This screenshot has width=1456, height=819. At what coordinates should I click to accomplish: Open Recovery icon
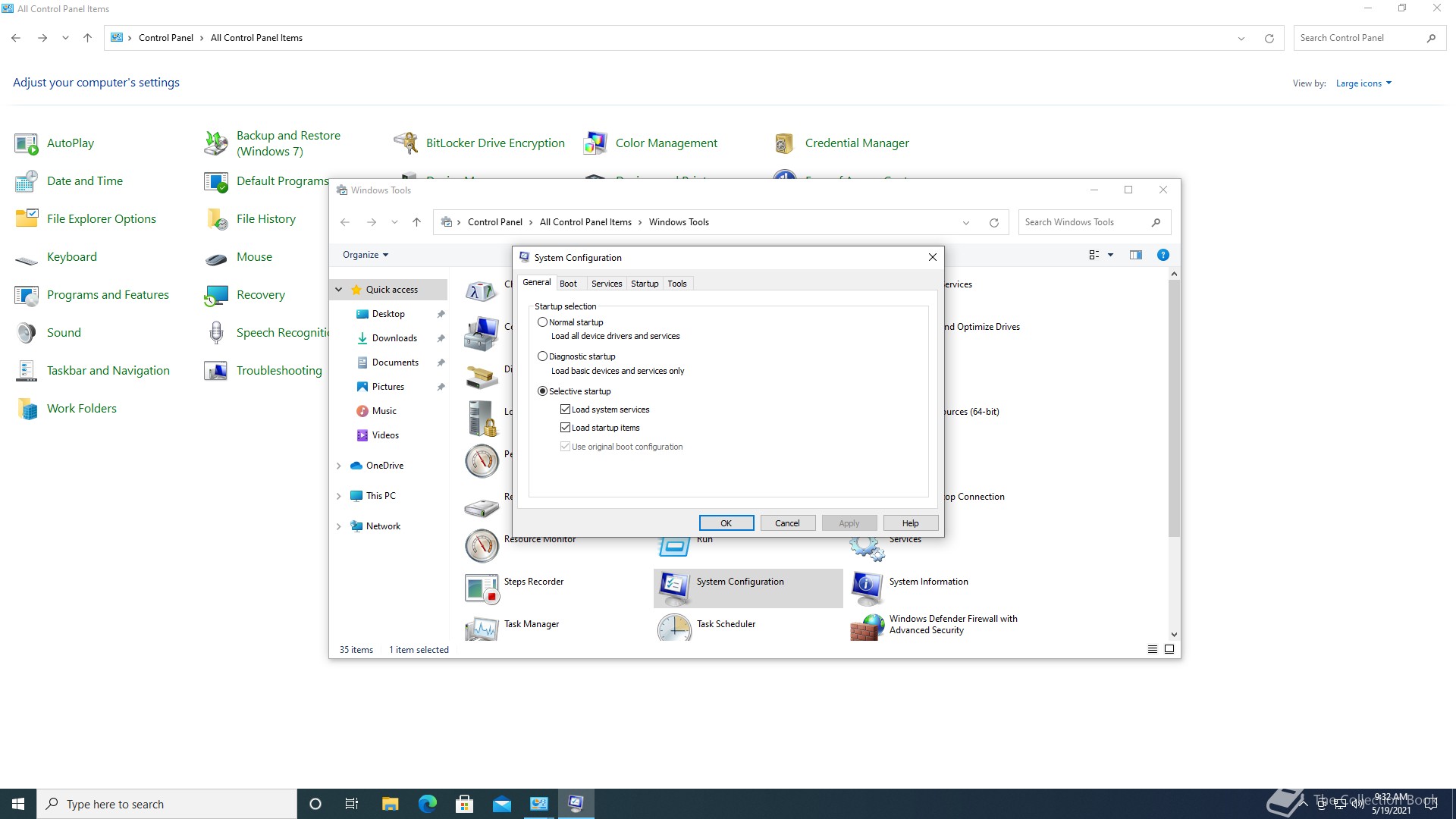click(216, 295)
